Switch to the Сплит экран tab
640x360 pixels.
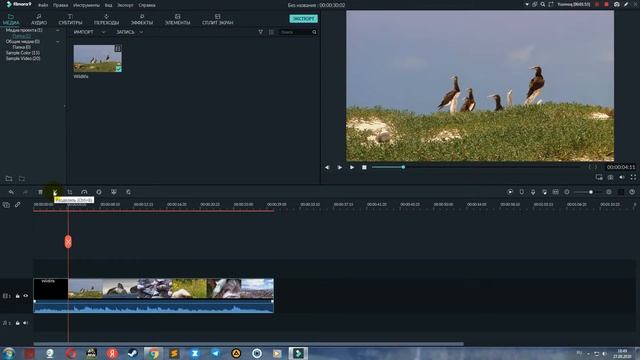(x=218, y=20)
